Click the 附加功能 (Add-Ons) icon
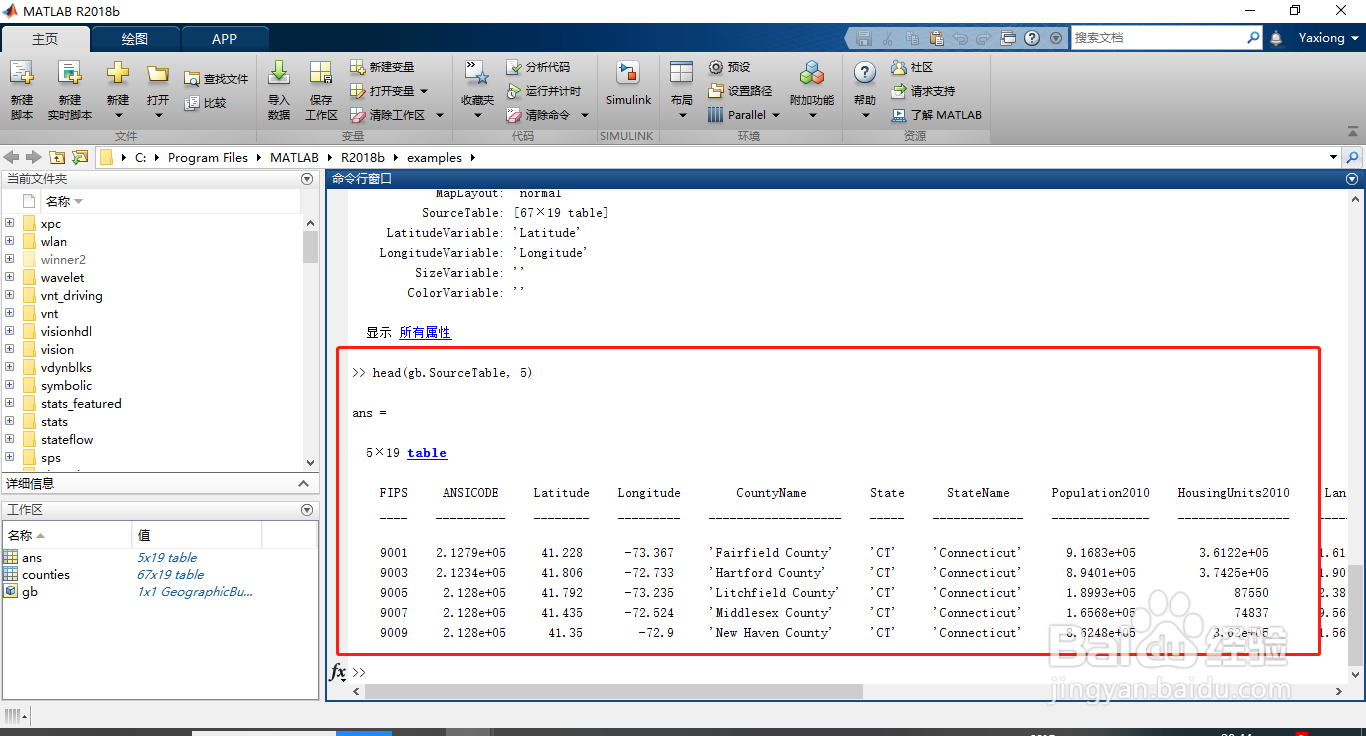This screenshot has height=736, width=1366. [811, 73]
